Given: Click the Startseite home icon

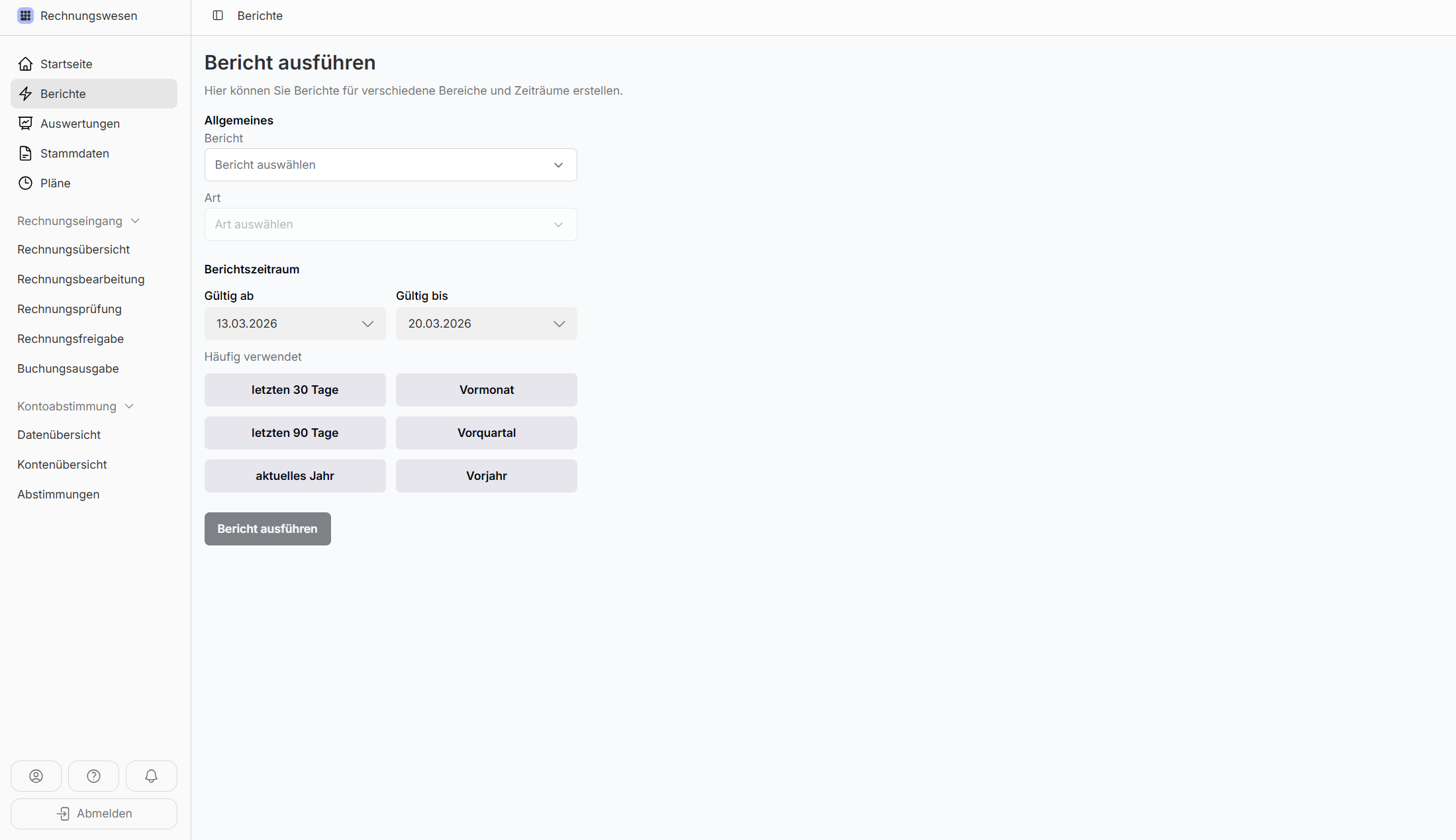Looking at the screenshot, I should coord(25,64).
